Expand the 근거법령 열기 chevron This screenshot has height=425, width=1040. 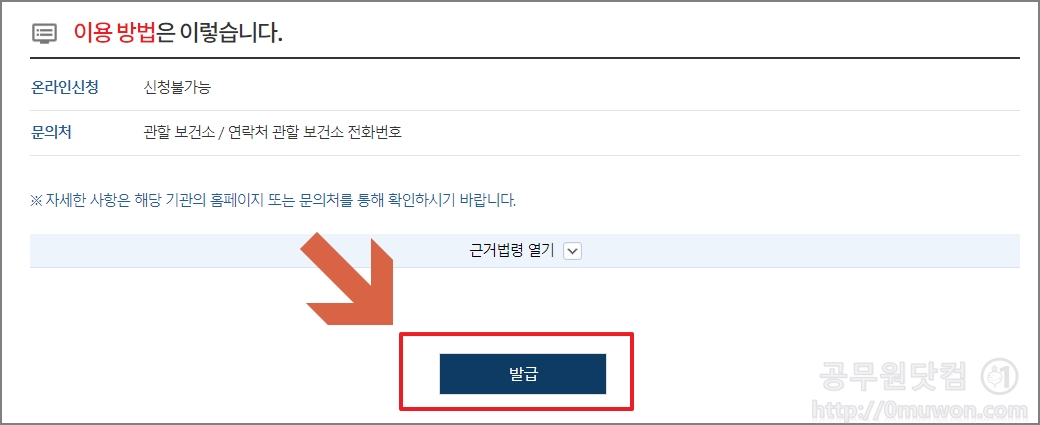coord(572,251)
